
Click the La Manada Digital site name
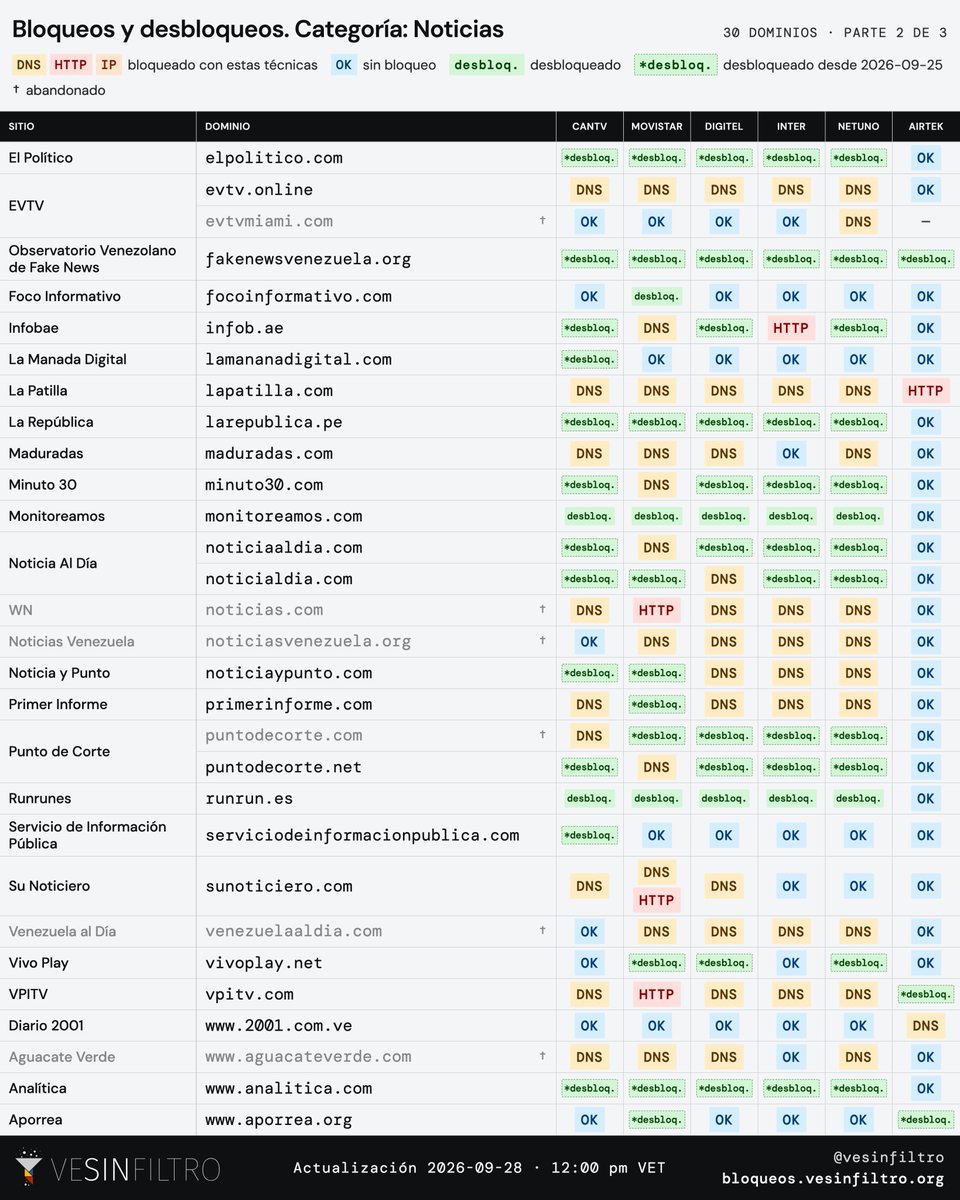(68, 359)
